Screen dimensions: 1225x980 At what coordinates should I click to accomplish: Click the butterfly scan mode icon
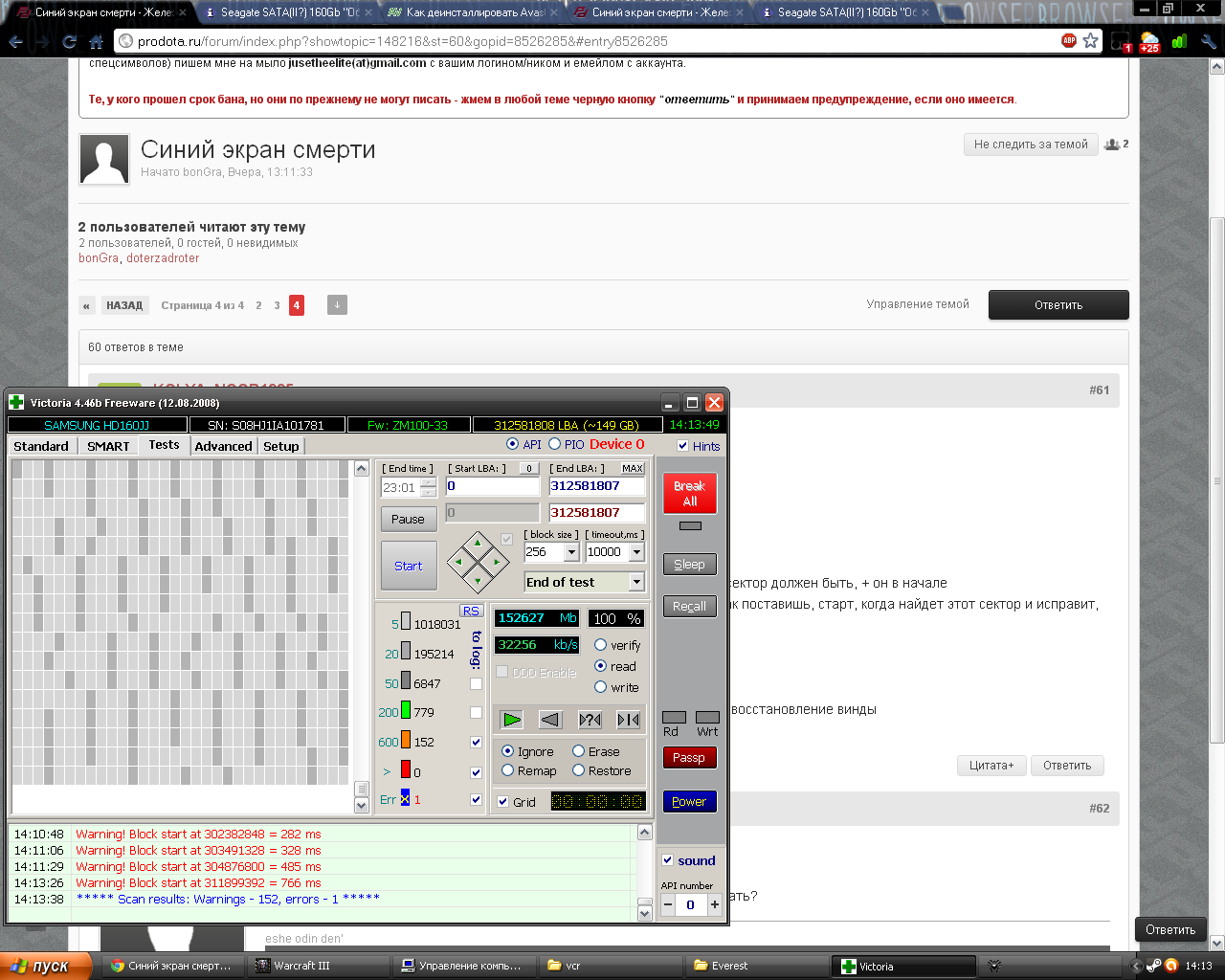[629, 720]
